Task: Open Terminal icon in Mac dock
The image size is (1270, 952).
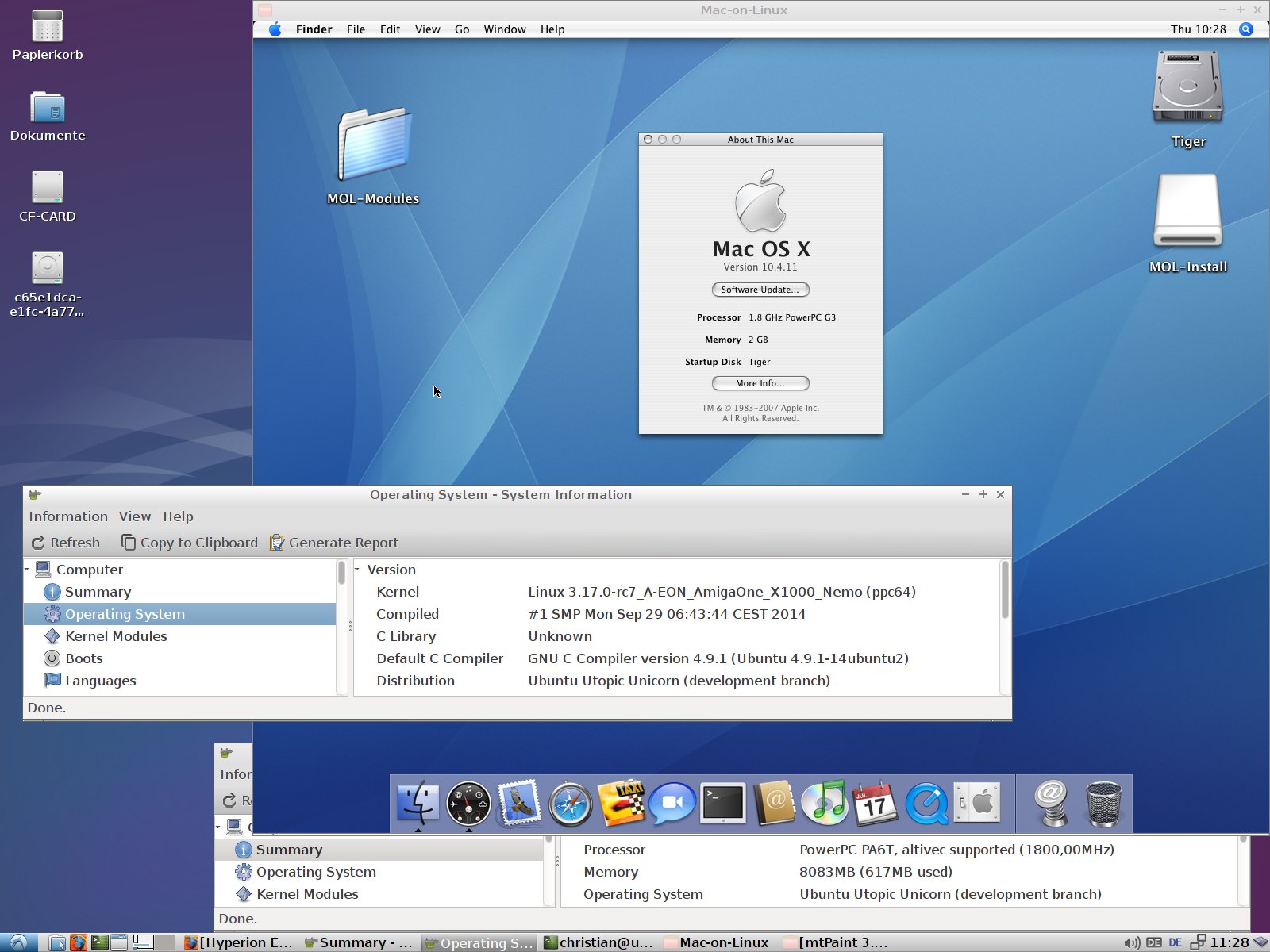Action: [722, 804]
